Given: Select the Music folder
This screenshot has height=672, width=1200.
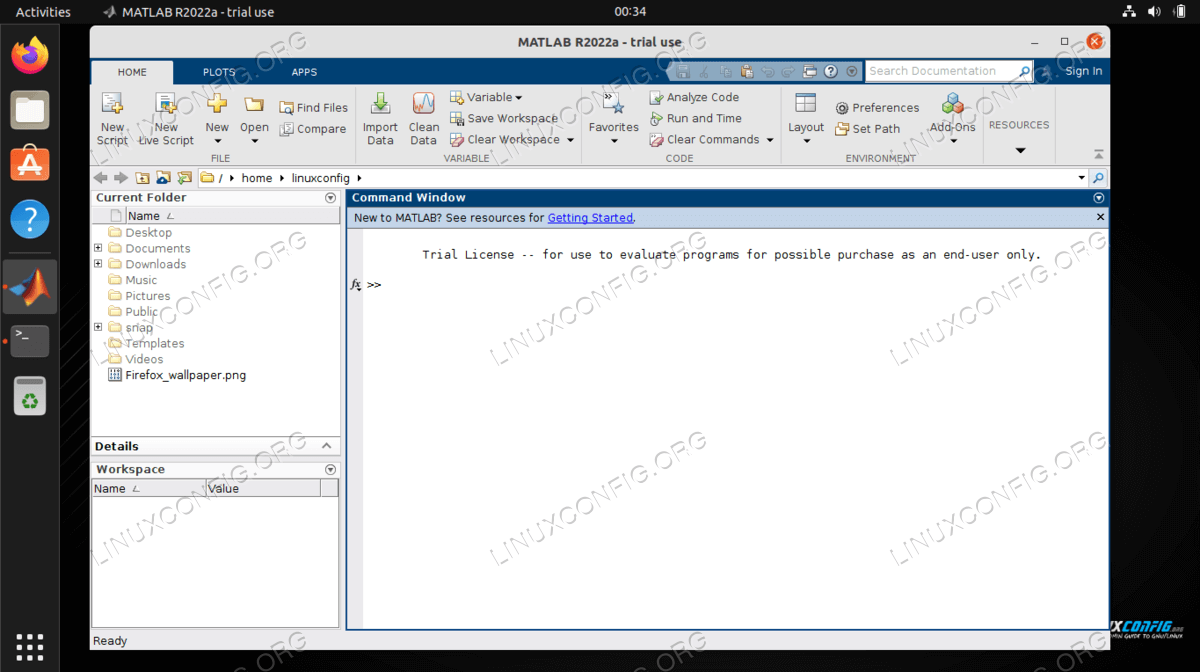Looking at the screenshot, I should click(x=141, y=280).
